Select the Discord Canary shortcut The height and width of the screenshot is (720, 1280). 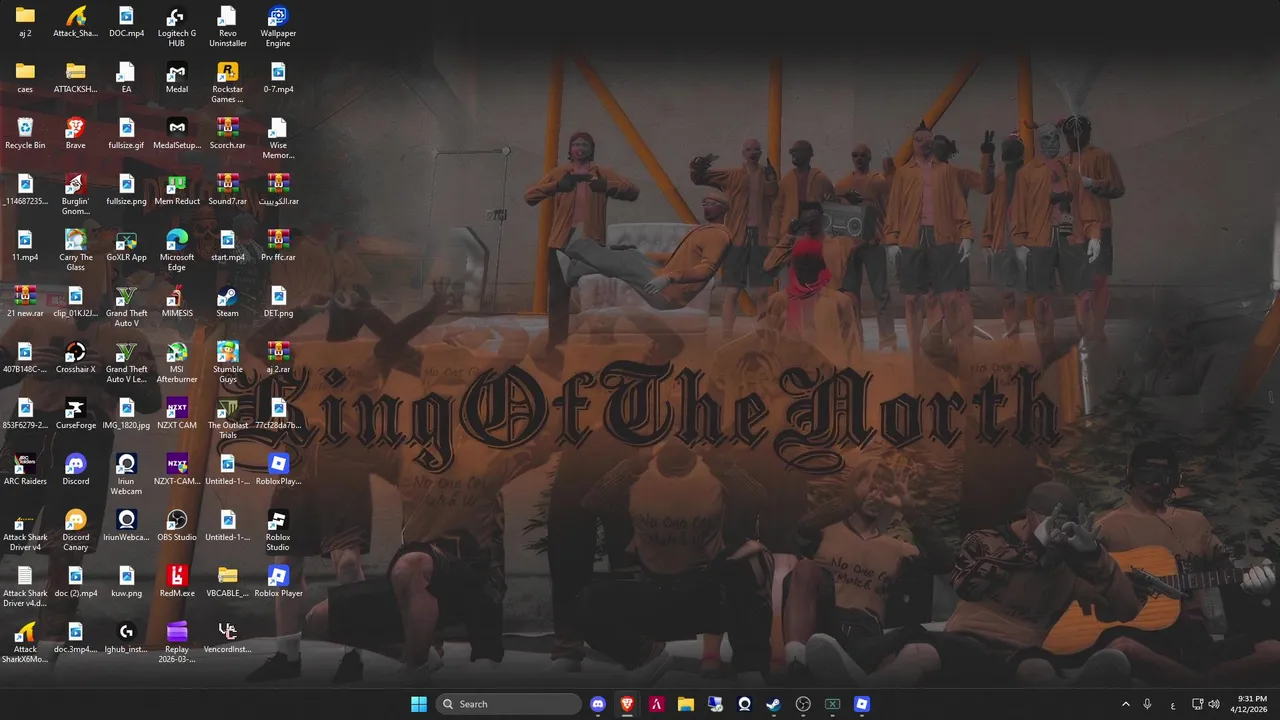(75, 531)
